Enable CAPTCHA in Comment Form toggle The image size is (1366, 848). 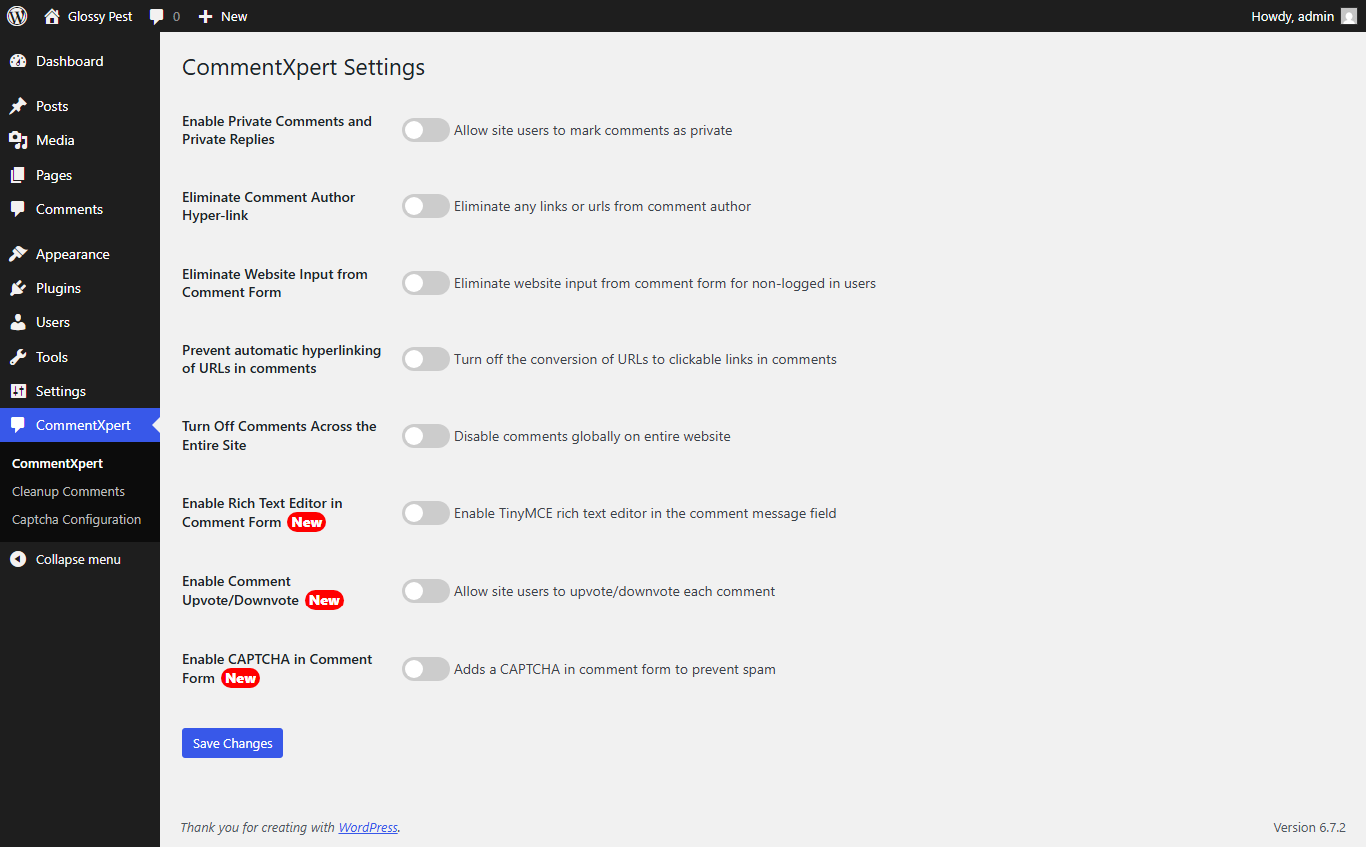pos(426,669)
